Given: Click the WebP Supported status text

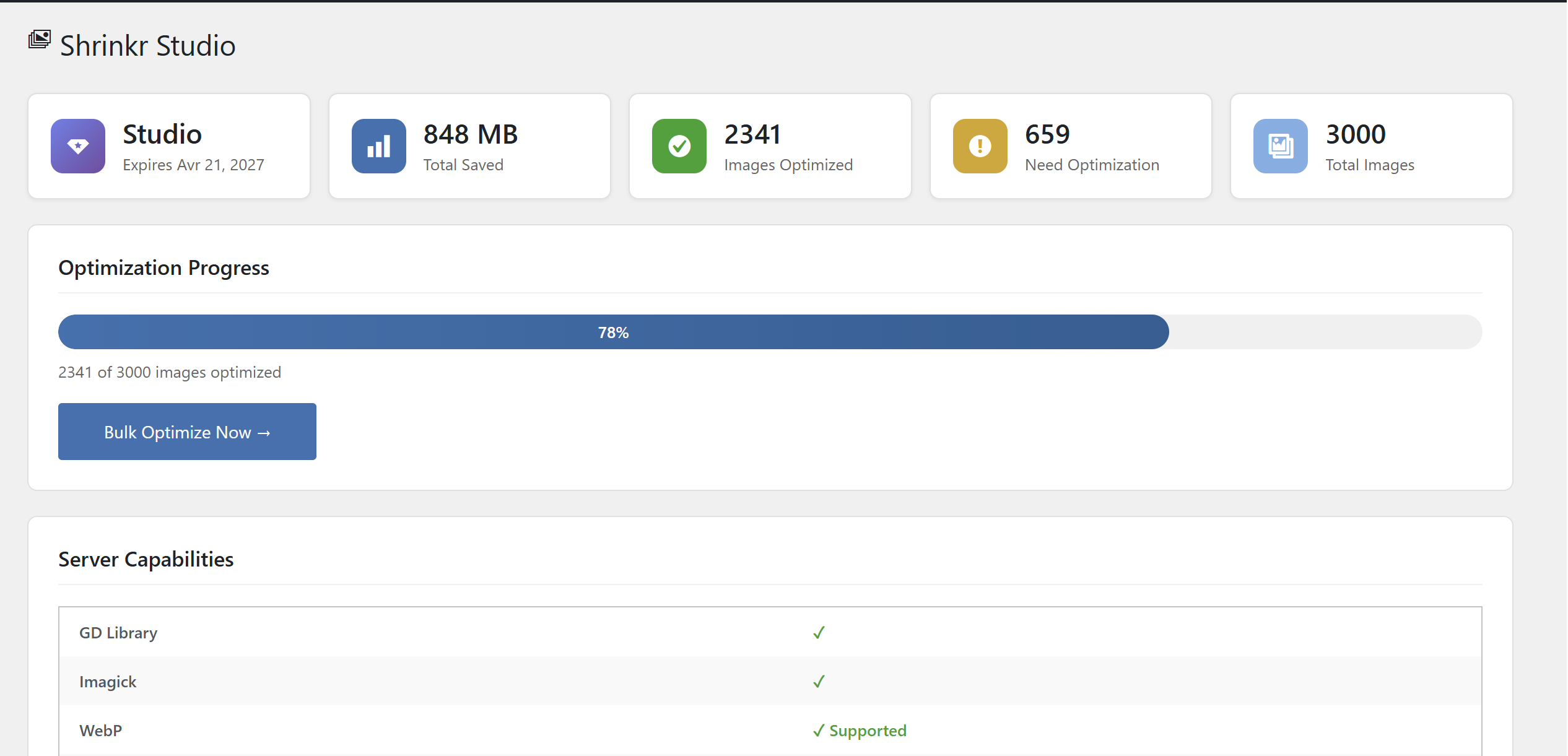Looking at the screenshot, I should pos(860,731).
